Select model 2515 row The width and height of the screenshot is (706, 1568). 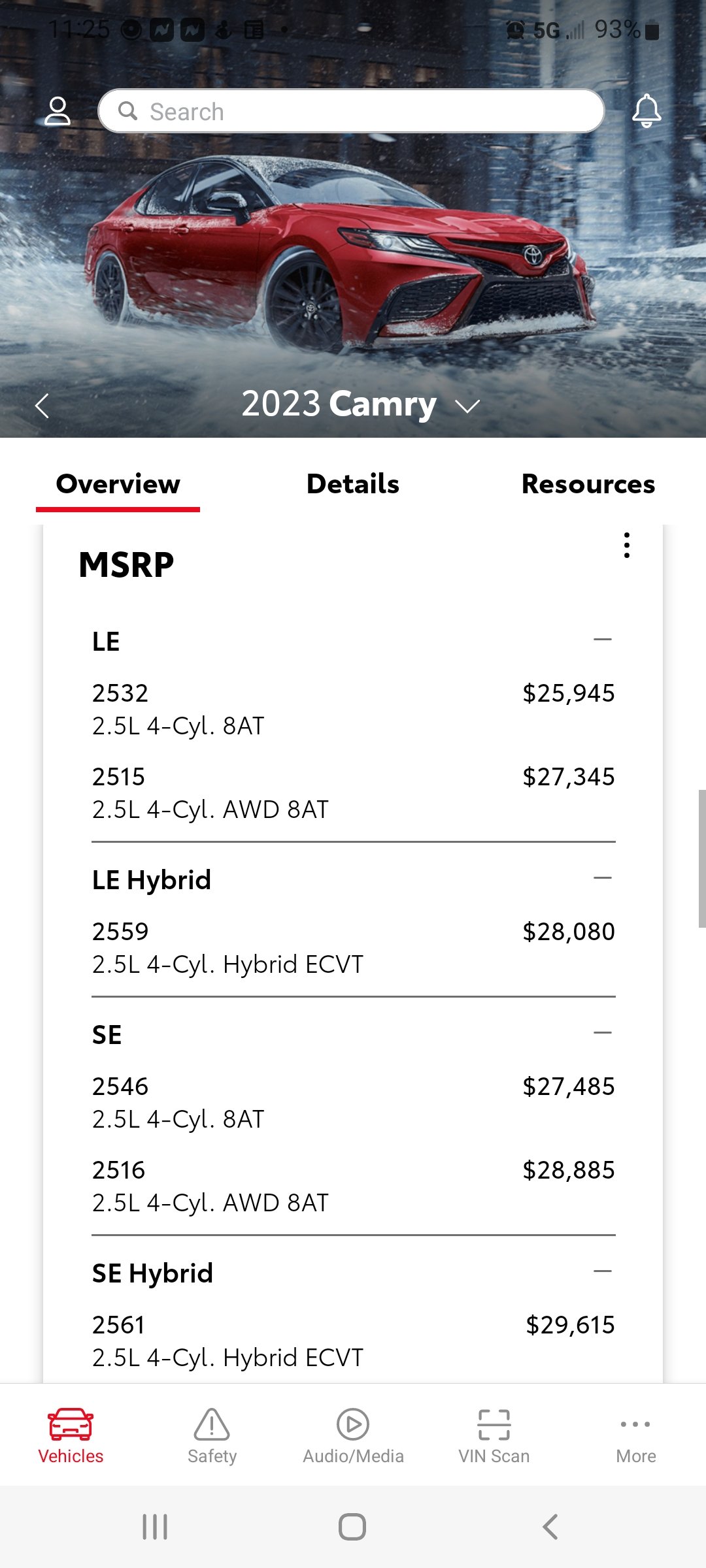pyautogui.click(x=353, y=793)
